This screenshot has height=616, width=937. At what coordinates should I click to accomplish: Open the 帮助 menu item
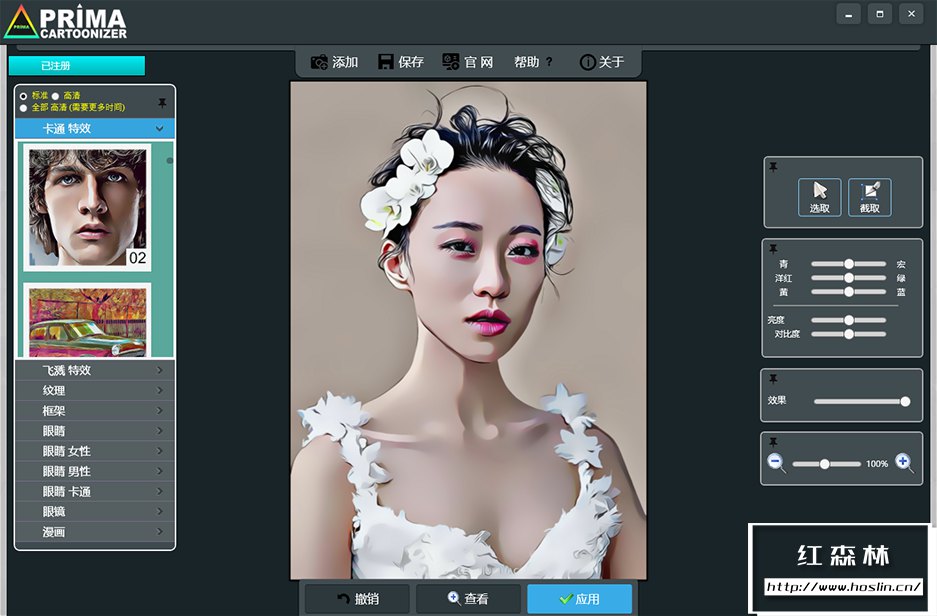[x=533, y=62]
